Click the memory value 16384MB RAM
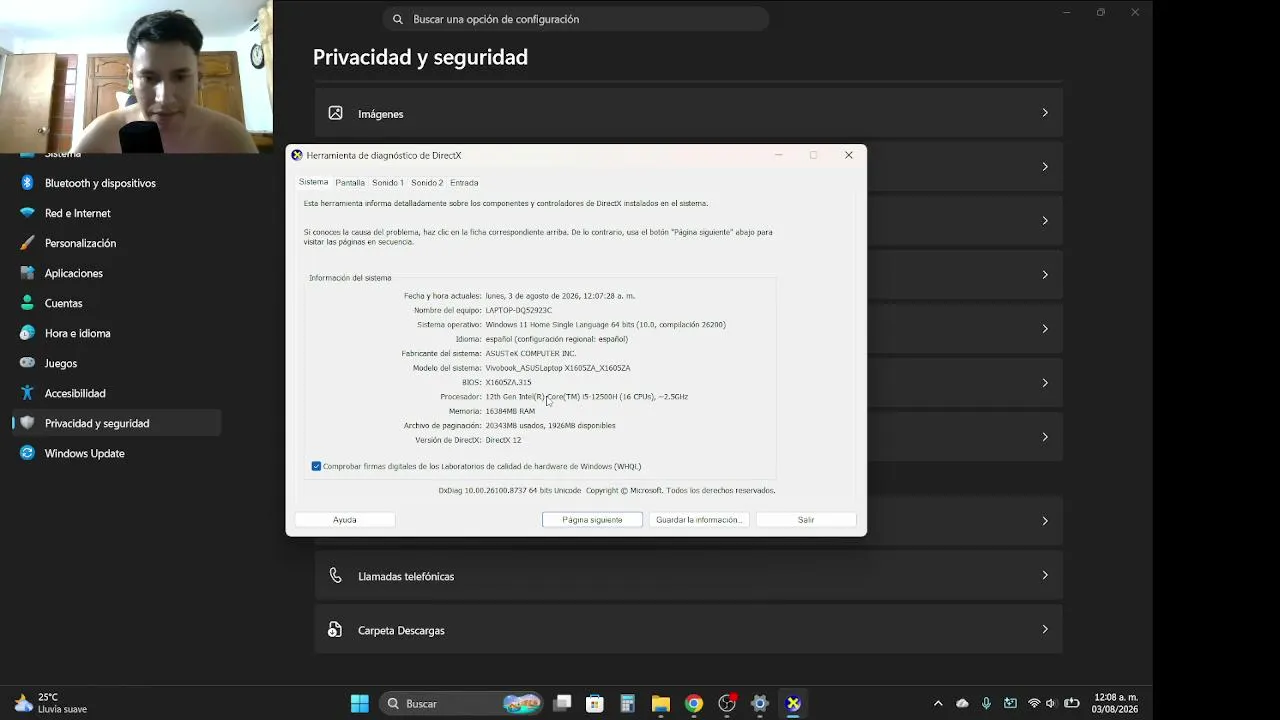 [x=510, y=411]
